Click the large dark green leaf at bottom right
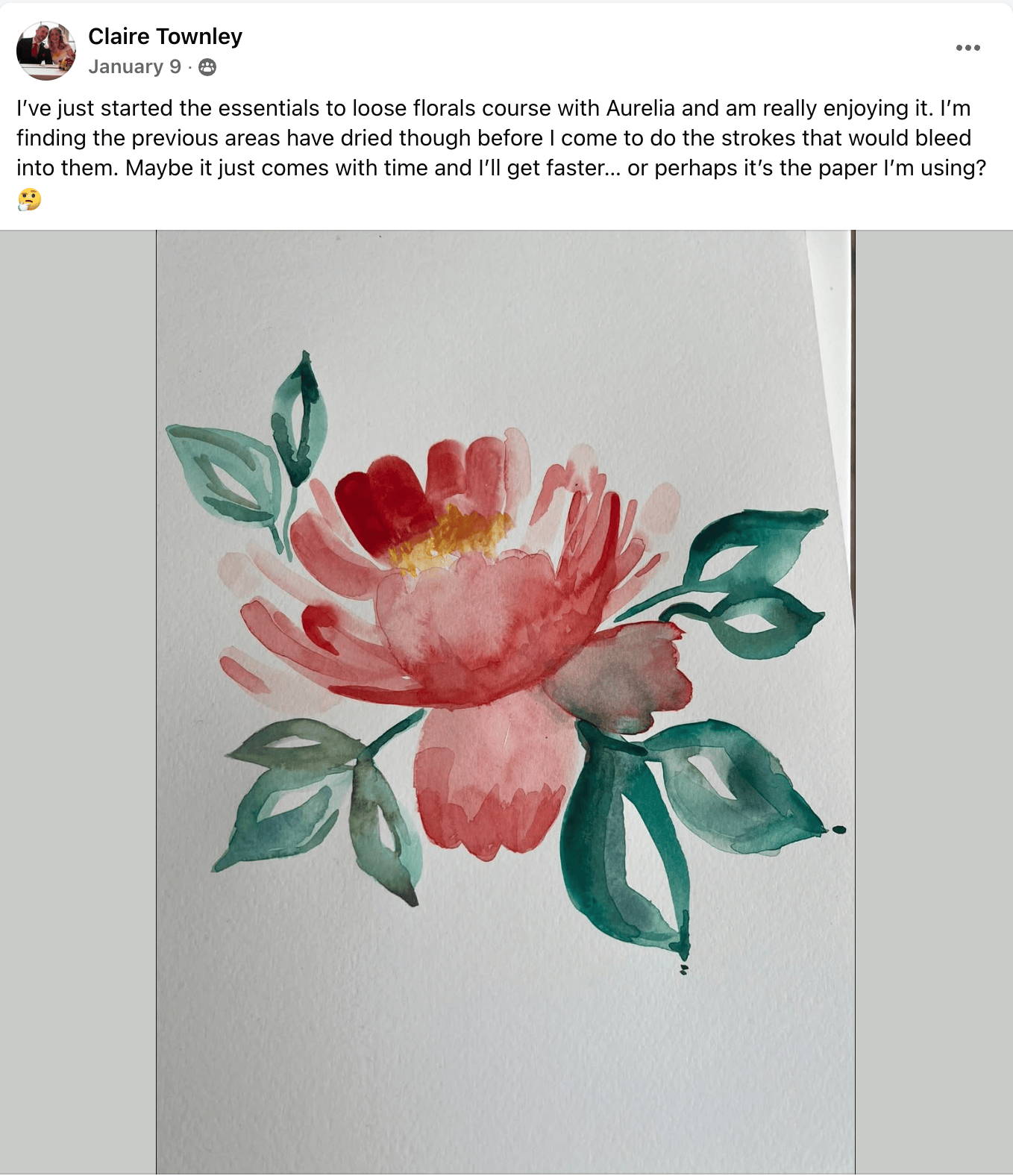This screenshot has height=1176, width=1013. [x=622, y=843]
